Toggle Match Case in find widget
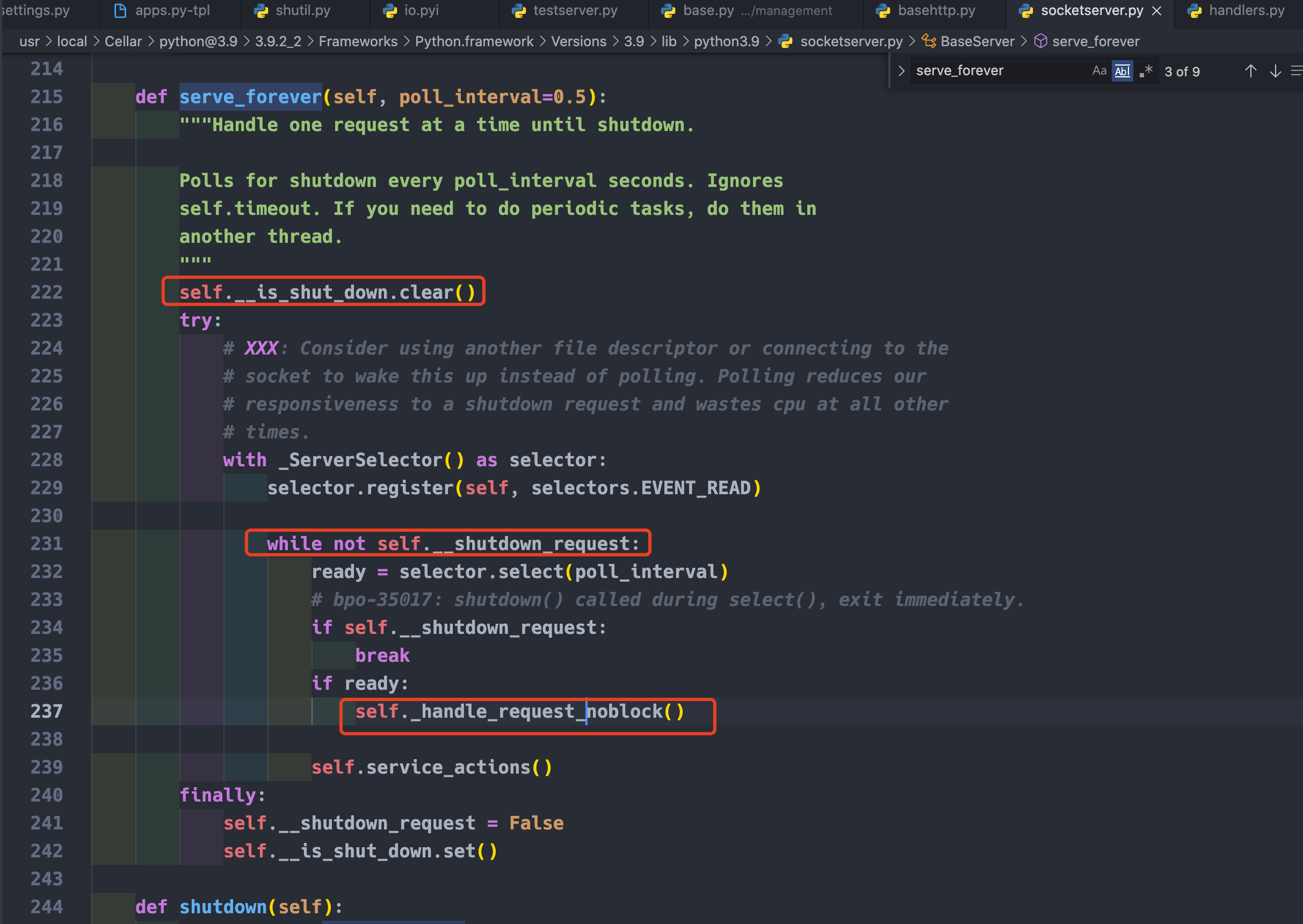This screenshot has width=1303, height=924. coord(1099,70)
